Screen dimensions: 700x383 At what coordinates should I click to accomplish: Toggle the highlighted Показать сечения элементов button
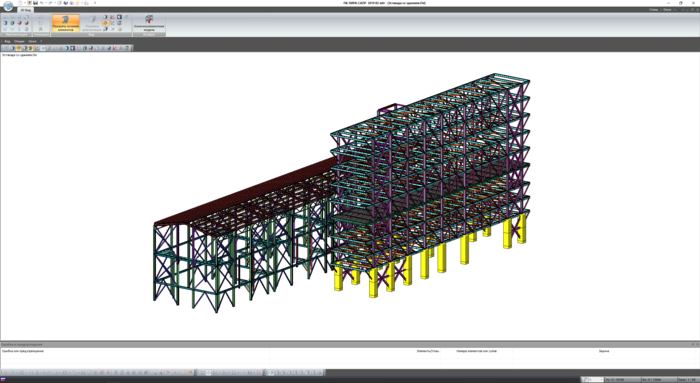click(66, 23)
